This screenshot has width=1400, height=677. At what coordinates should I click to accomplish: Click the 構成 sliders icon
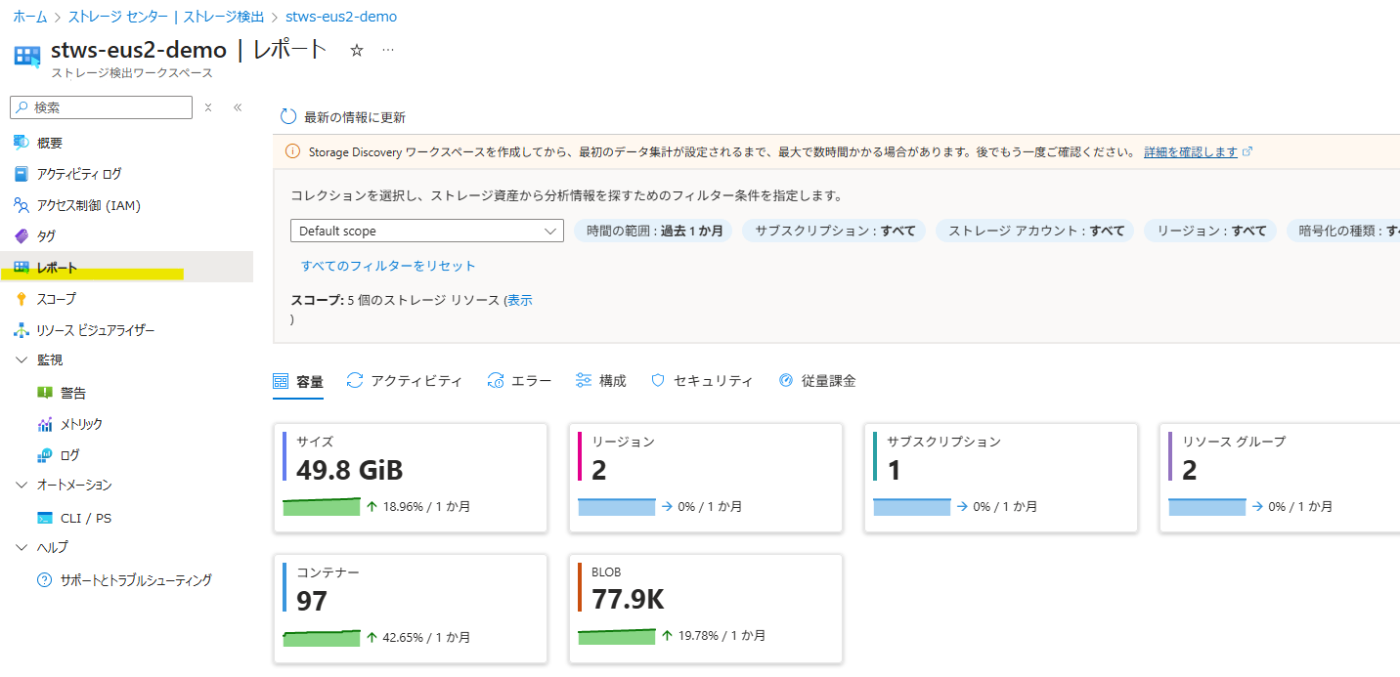584,381
